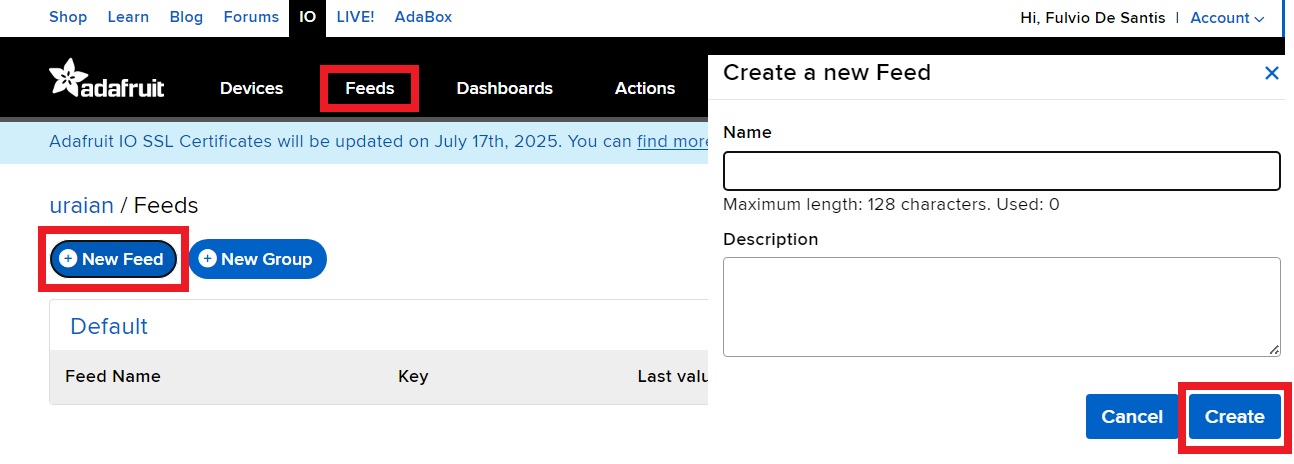
Task: Click into the Description text area
Action: [1001, 306]
